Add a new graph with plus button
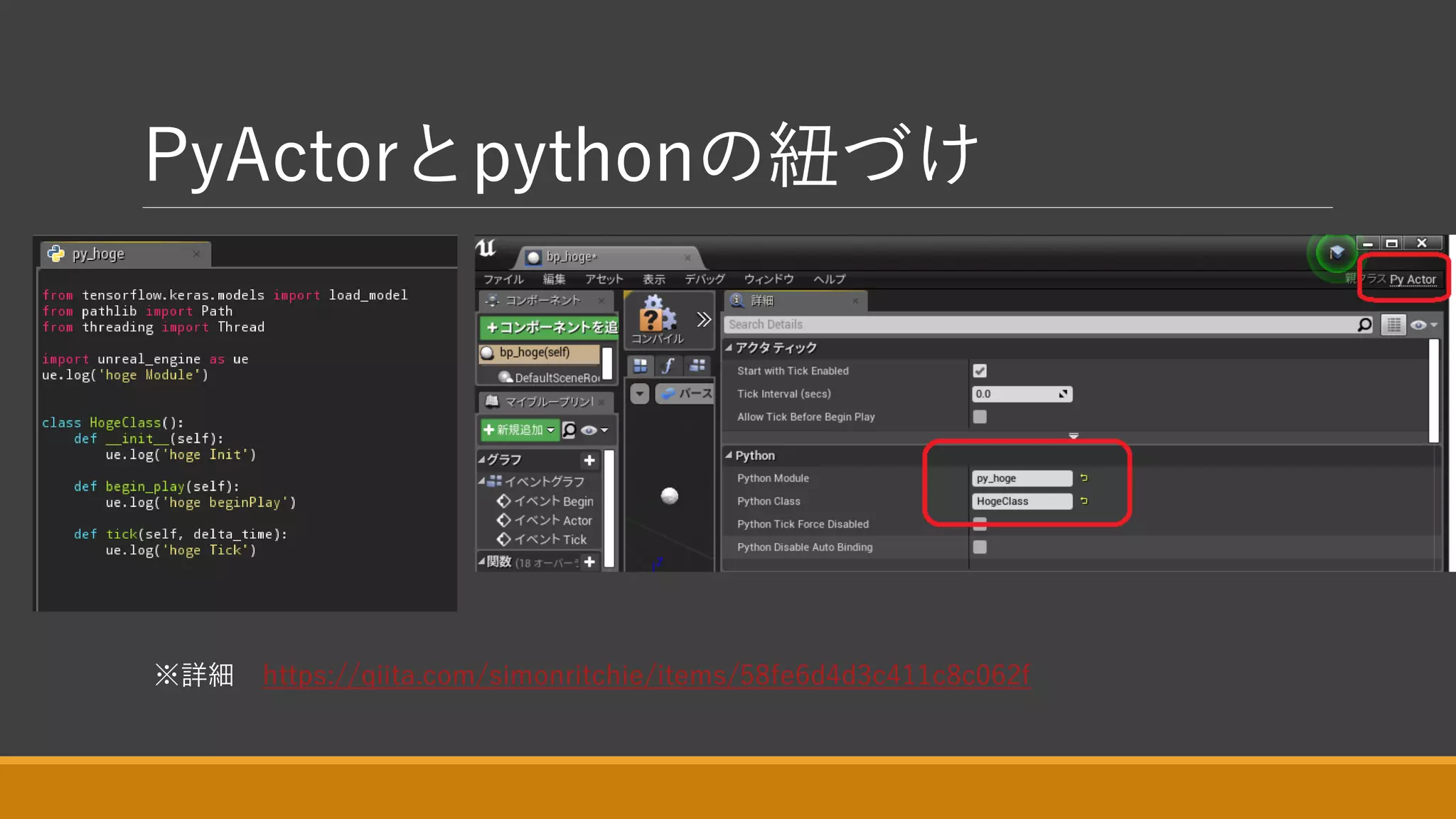The image size is (1456, 819). tap(589, 461)
